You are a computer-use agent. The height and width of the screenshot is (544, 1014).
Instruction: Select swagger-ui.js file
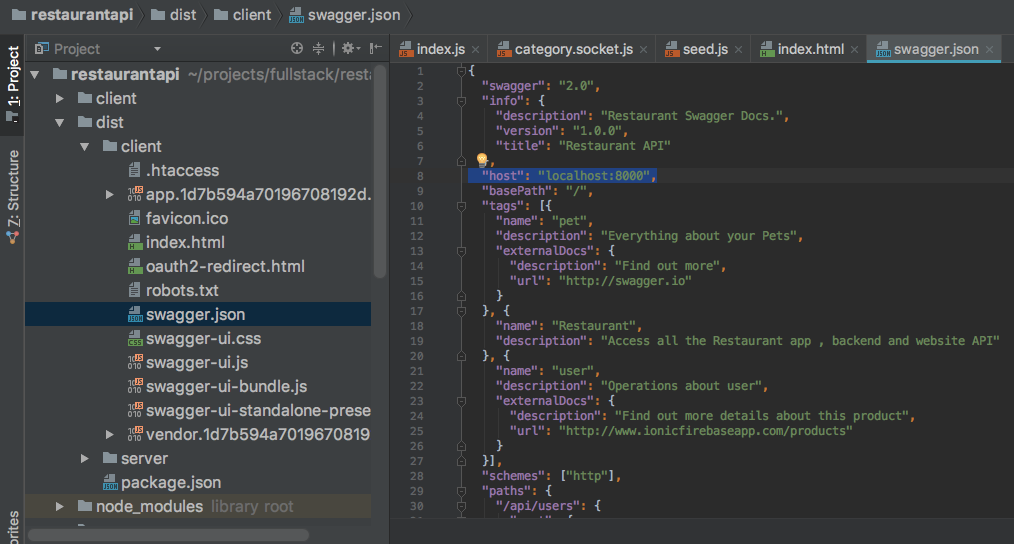(x=197, y=362)
